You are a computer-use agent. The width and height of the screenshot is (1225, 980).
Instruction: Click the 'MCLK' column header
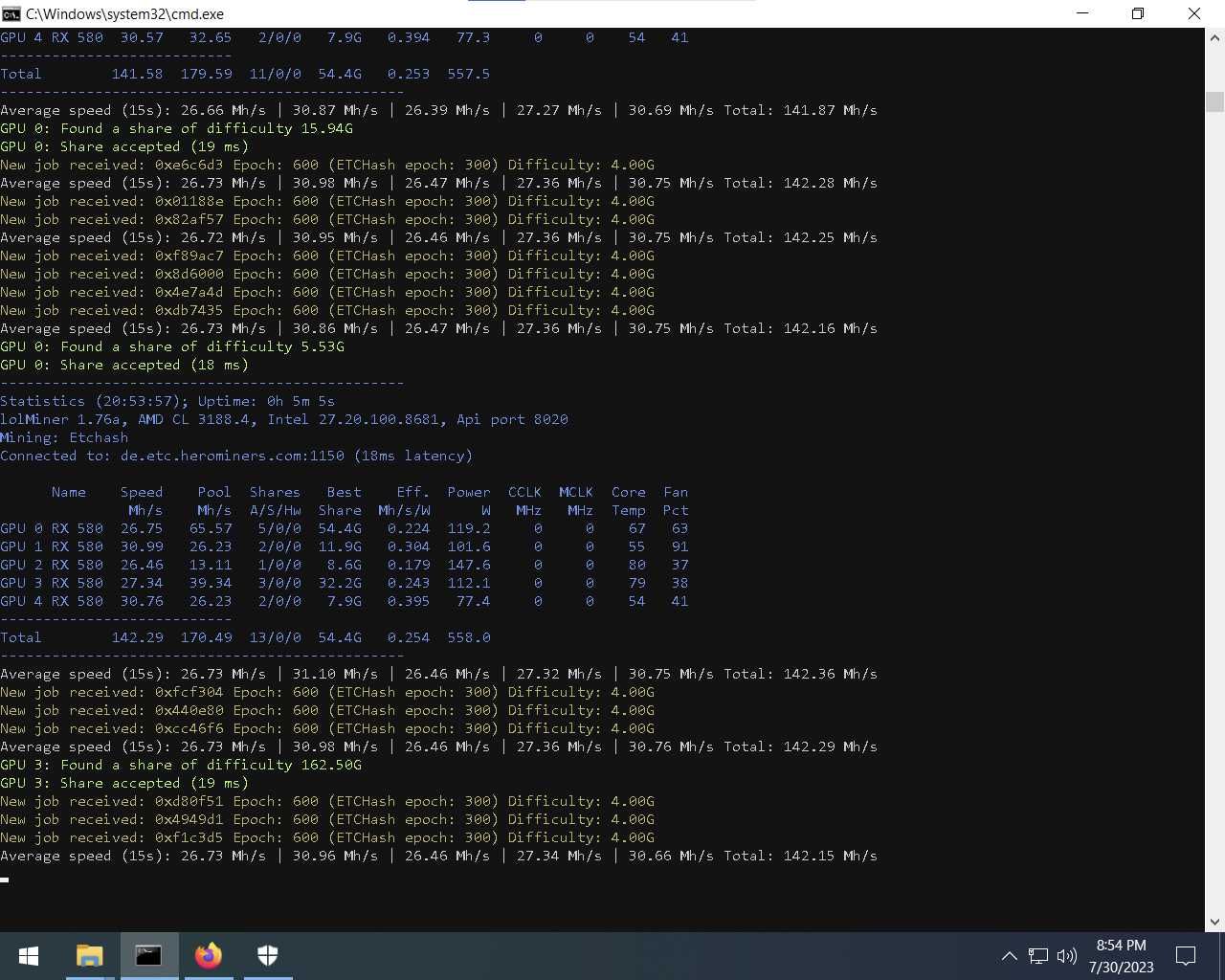point(576,492)
